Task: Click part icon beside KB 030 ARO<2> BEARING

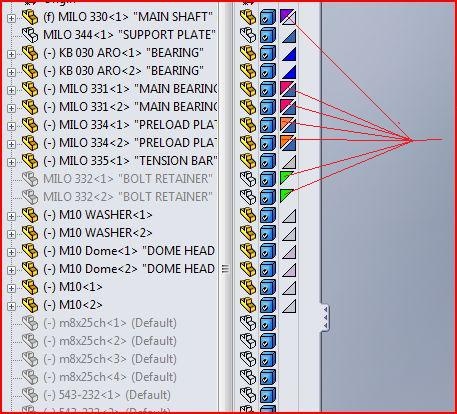Action: tap(30, 71)
